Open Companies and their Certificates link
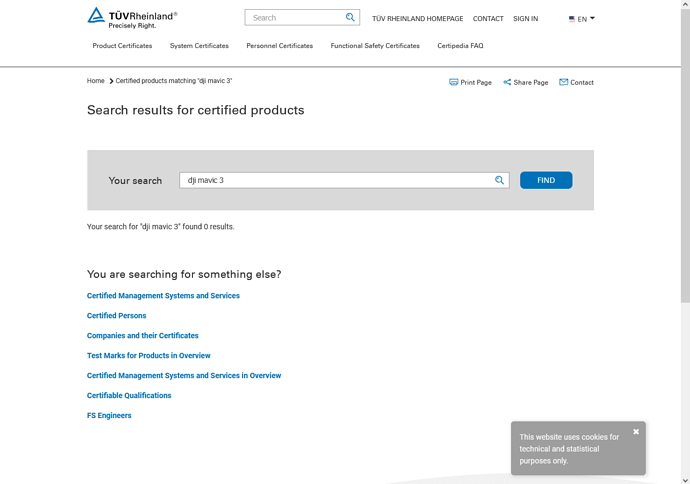 tap(143, 335)
